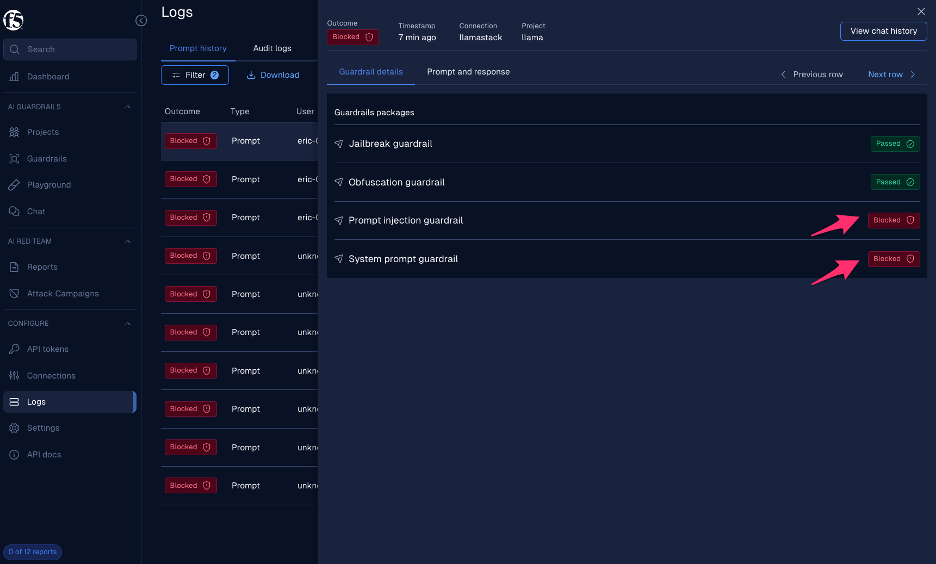The height and width of the screenshot is (564, 936).
Task: Open Attack Campaigns in the sidebar
Action: click(63, 294)
